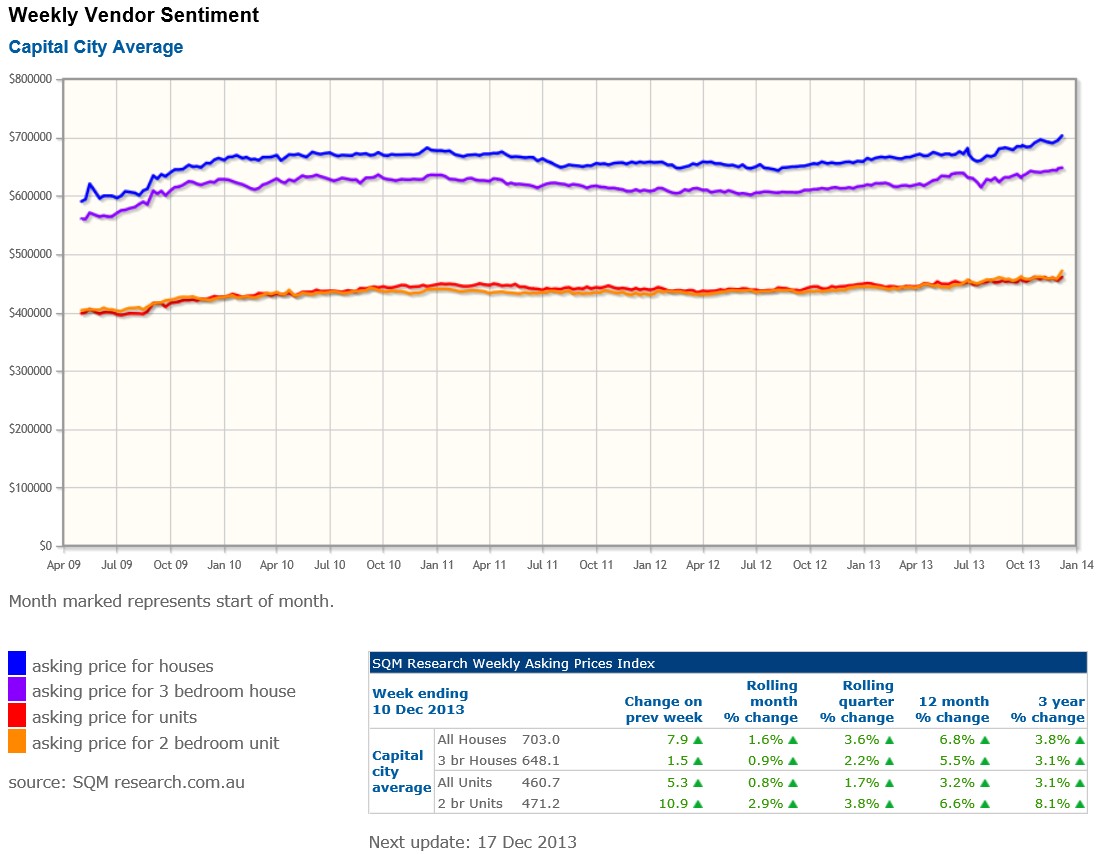Click the 'Rolling quarter % change' column header
Viewport: 1098px width, 854px height.
857,701
